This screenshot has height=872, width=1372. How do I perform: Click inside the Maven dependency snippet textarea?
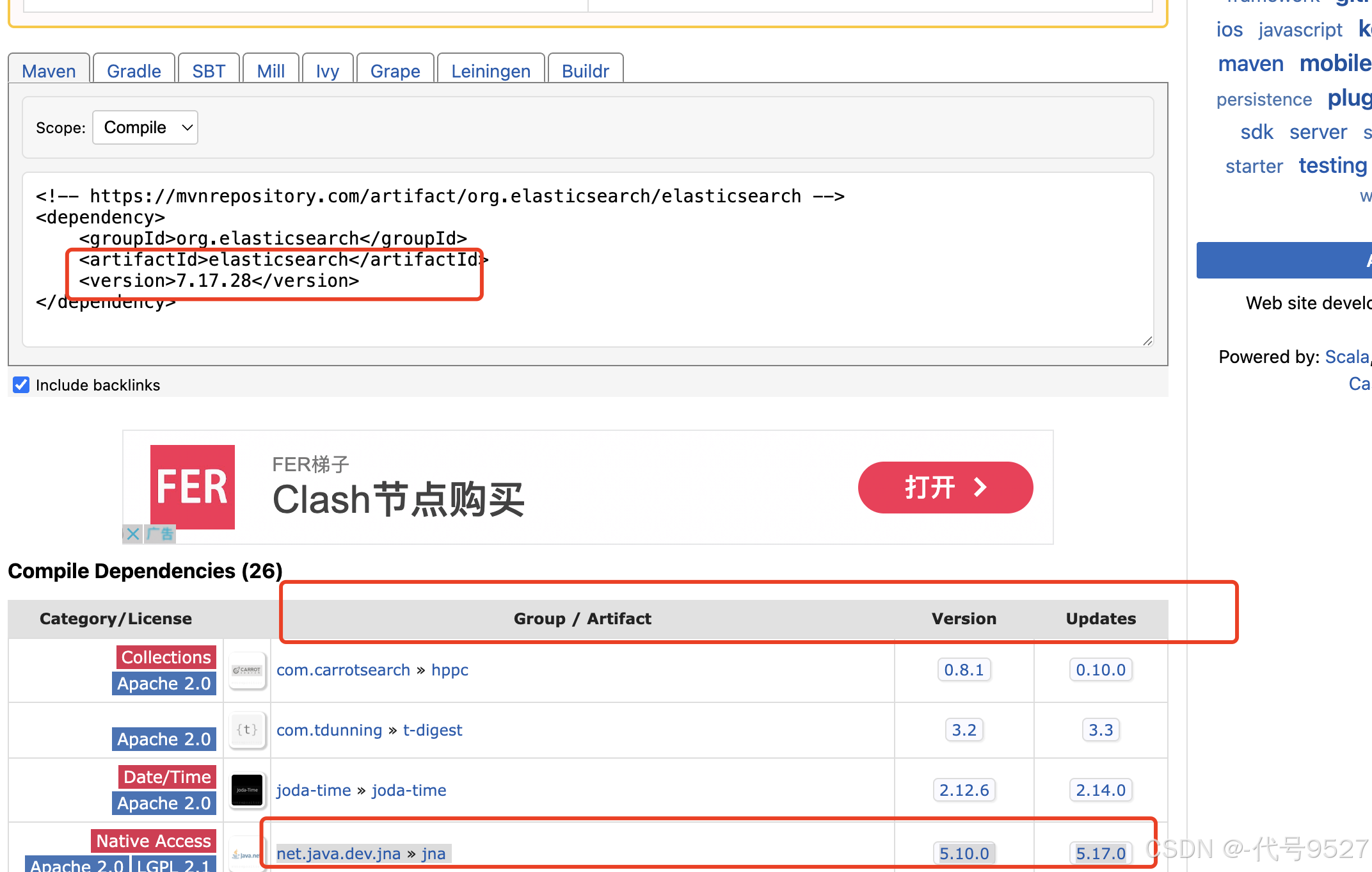tap(576, 320)
